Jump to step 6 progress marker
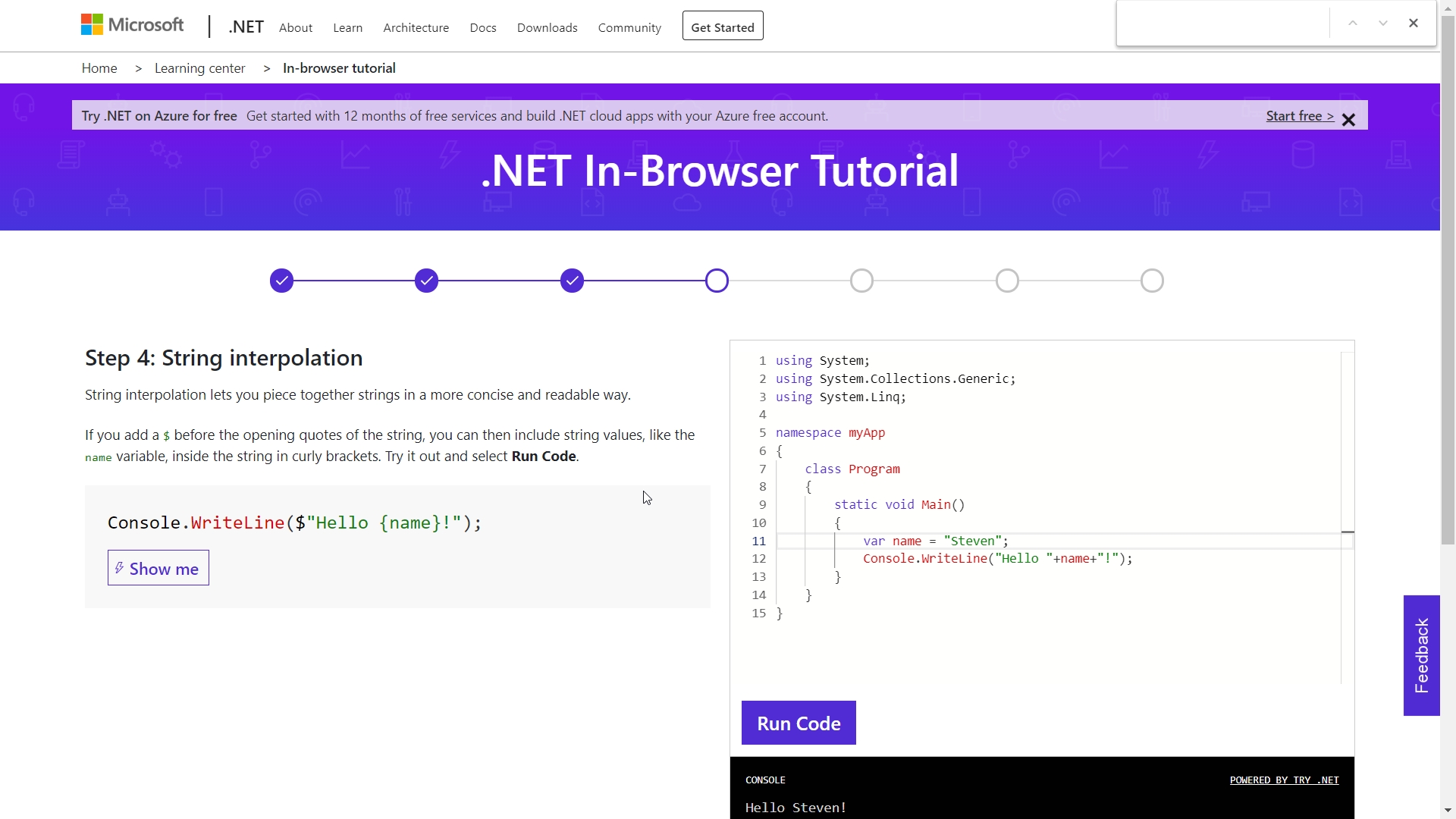The width and height of the screenshot is (1456, 819). coord(1008,281)
